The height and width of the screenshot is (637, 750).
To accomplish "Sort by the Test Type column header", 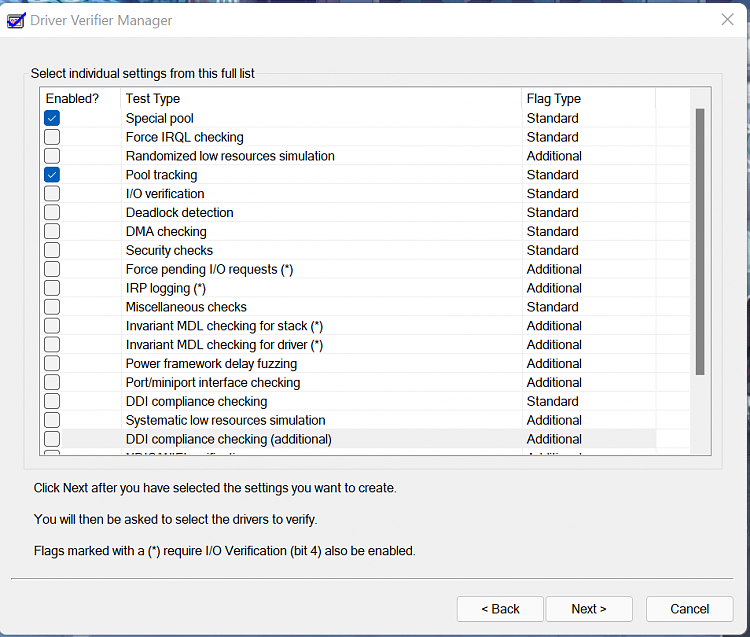I will [x=320, y=98].
